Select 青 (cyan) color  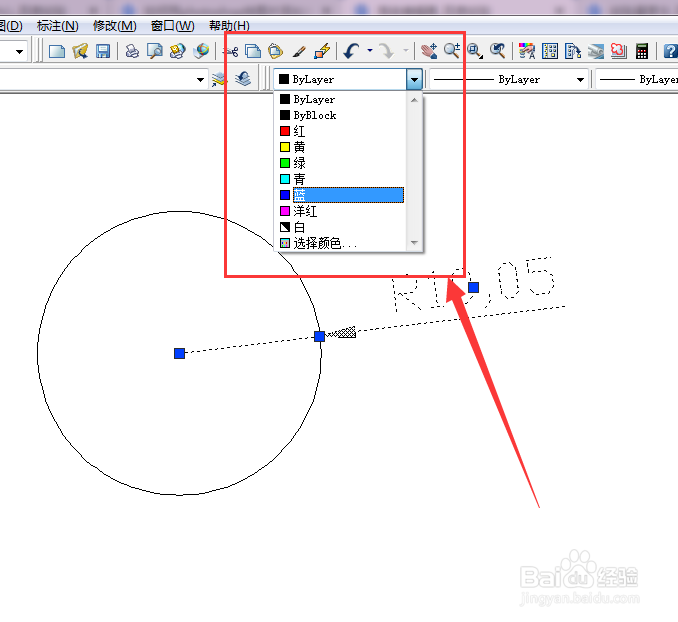(342, 179)
